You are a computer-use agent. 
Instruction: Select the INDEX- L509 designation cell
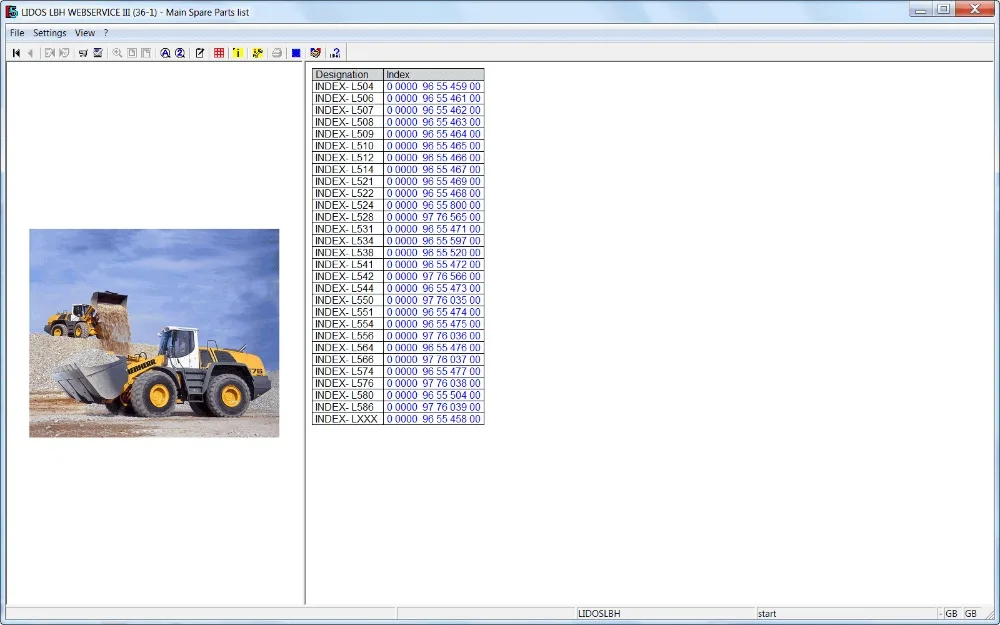tap(348, 134)
